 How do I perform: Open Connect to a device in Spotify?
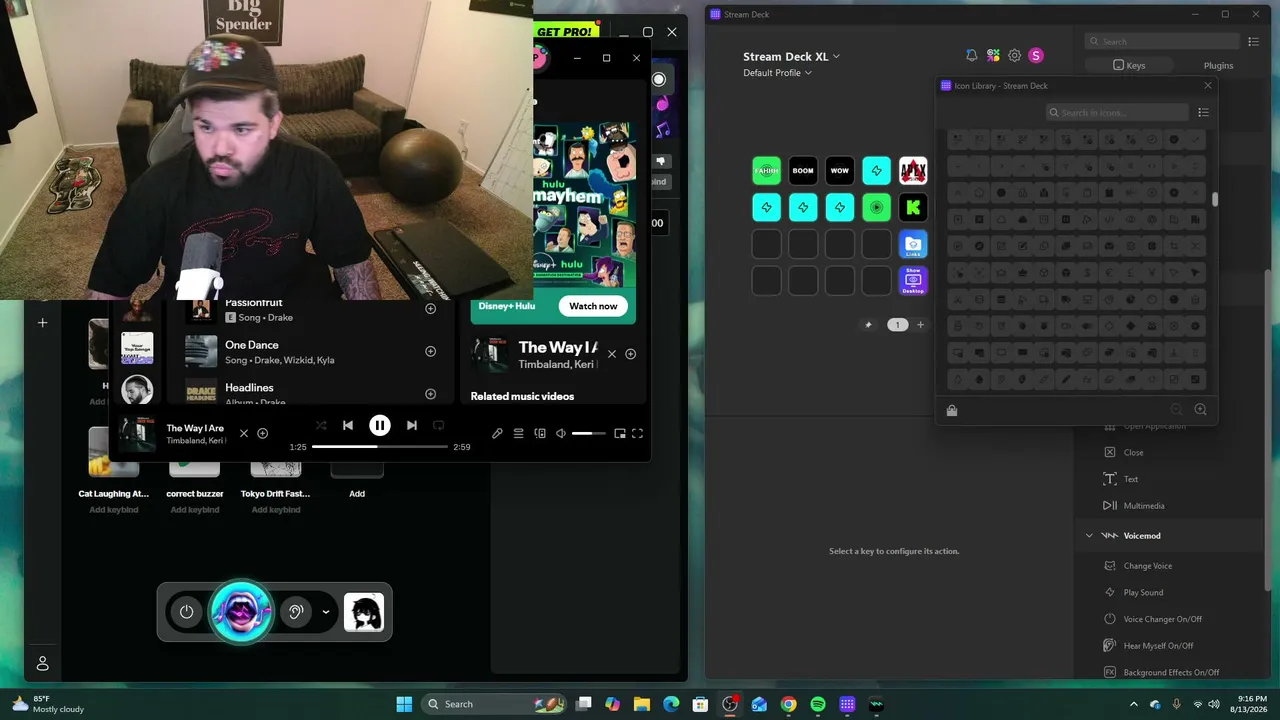coord(540,433)
